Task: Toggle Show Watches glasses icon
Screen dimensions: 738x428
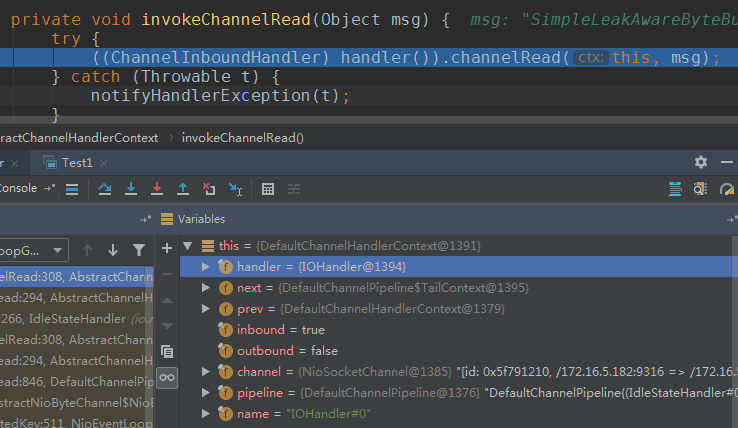Action: point(167,378)
